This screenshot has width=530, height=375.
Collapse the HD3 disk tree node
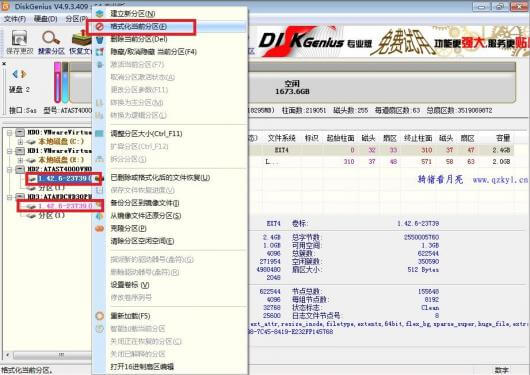click(x=10, y=197)
